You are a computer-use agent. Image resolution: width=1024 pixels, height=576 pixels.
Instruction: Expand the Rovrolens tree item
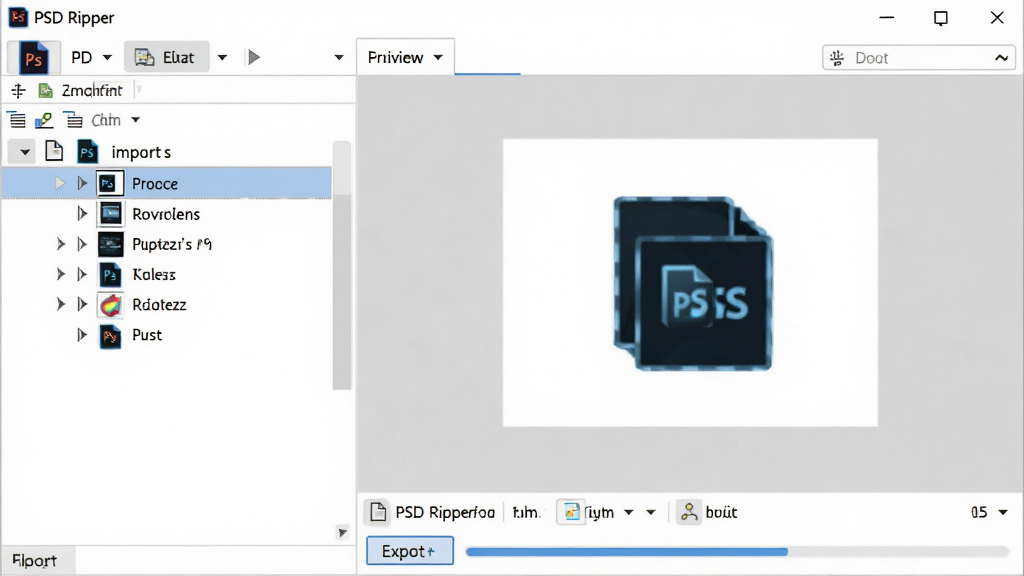[x=82, y=214]
